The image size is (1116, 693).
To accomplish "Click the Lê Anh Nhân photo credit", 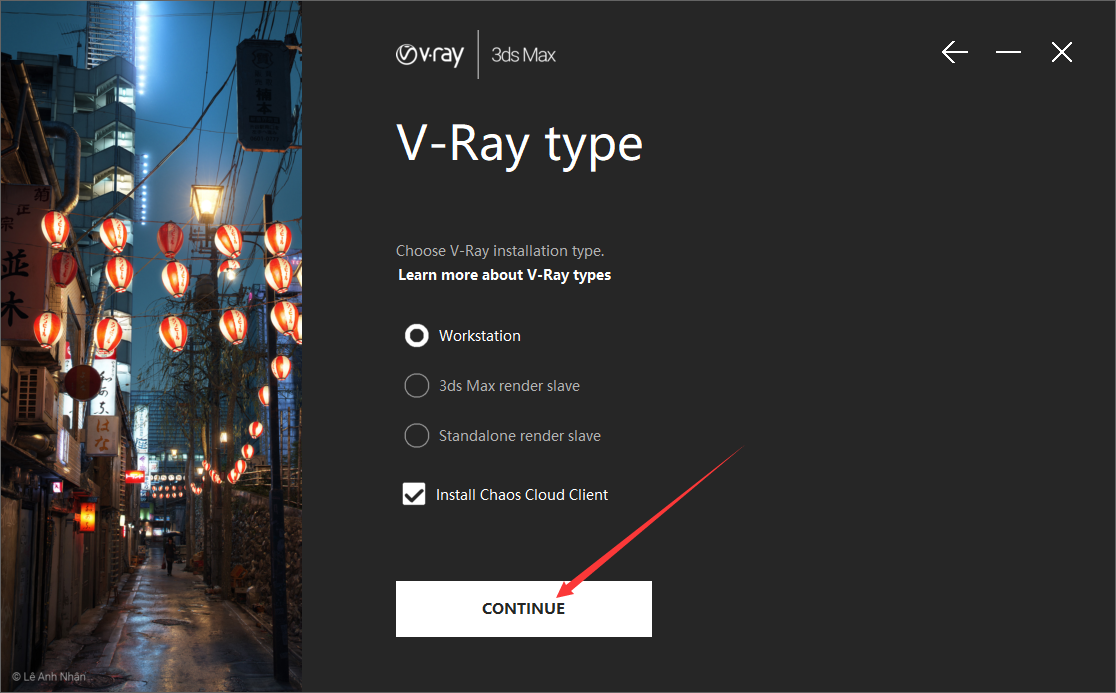I will [49, 677].
